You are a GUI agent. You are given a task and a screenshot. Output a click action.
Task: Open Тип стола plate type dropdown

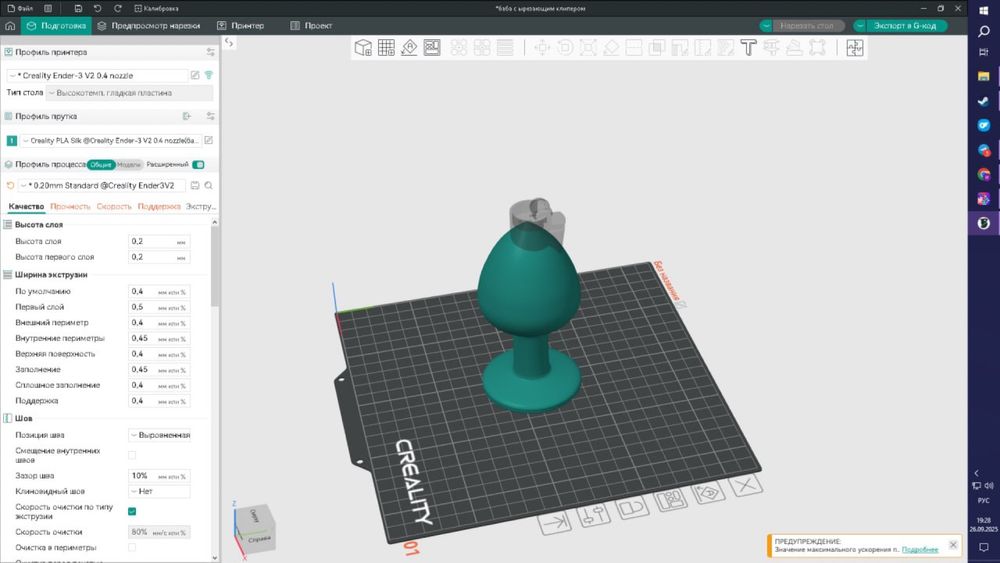tap(129, 93)
